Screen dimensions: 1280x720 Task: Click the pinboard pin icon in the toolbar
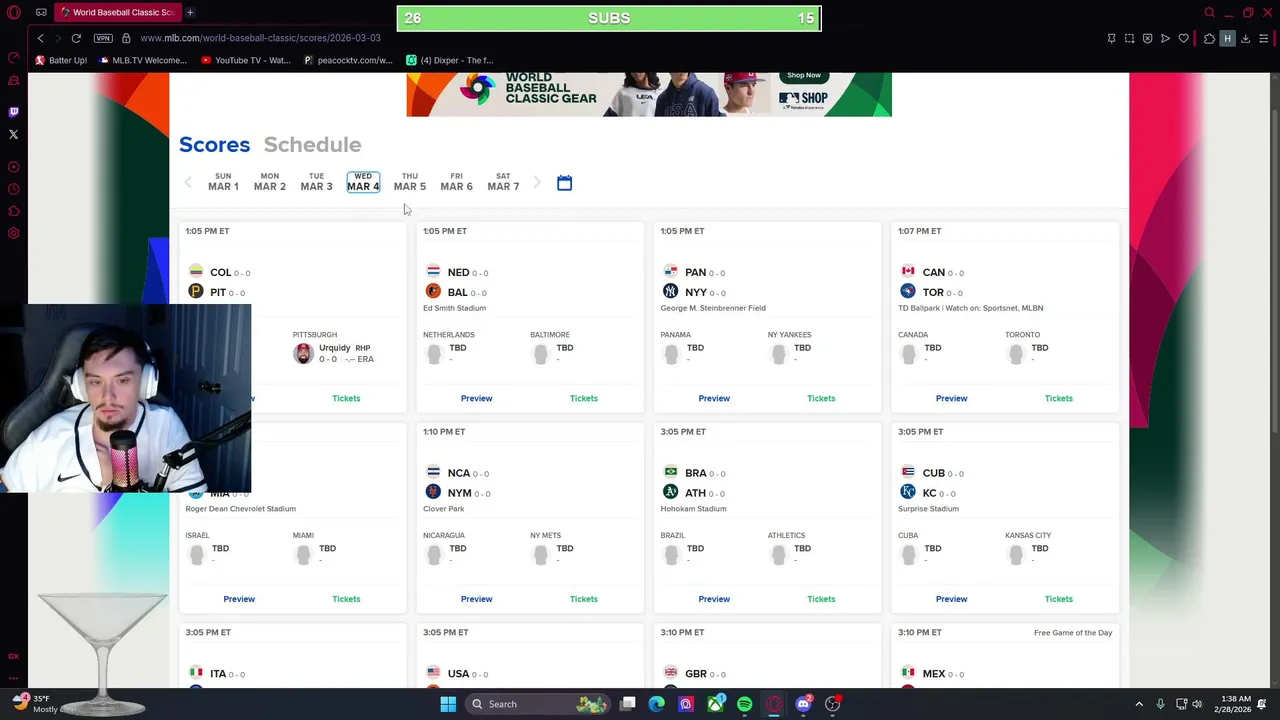point(1111,38)
